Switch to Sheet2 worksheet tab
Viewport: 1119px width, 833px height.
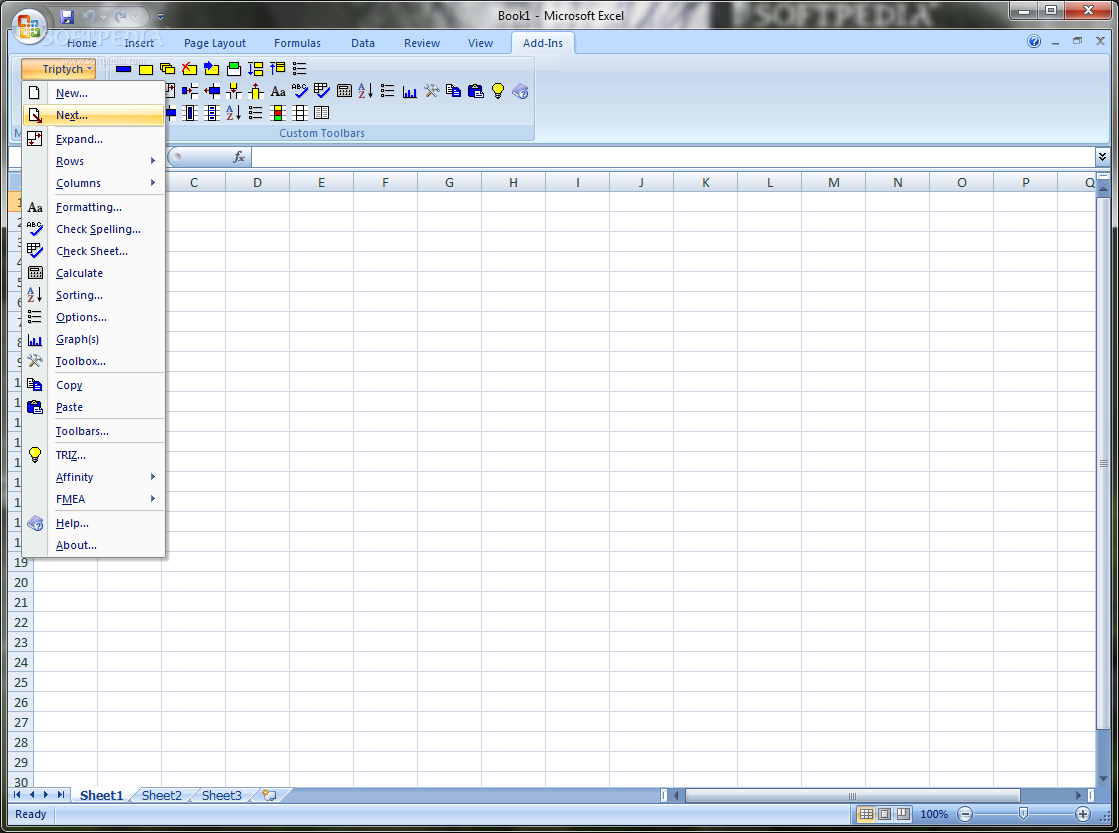[161, 795]
